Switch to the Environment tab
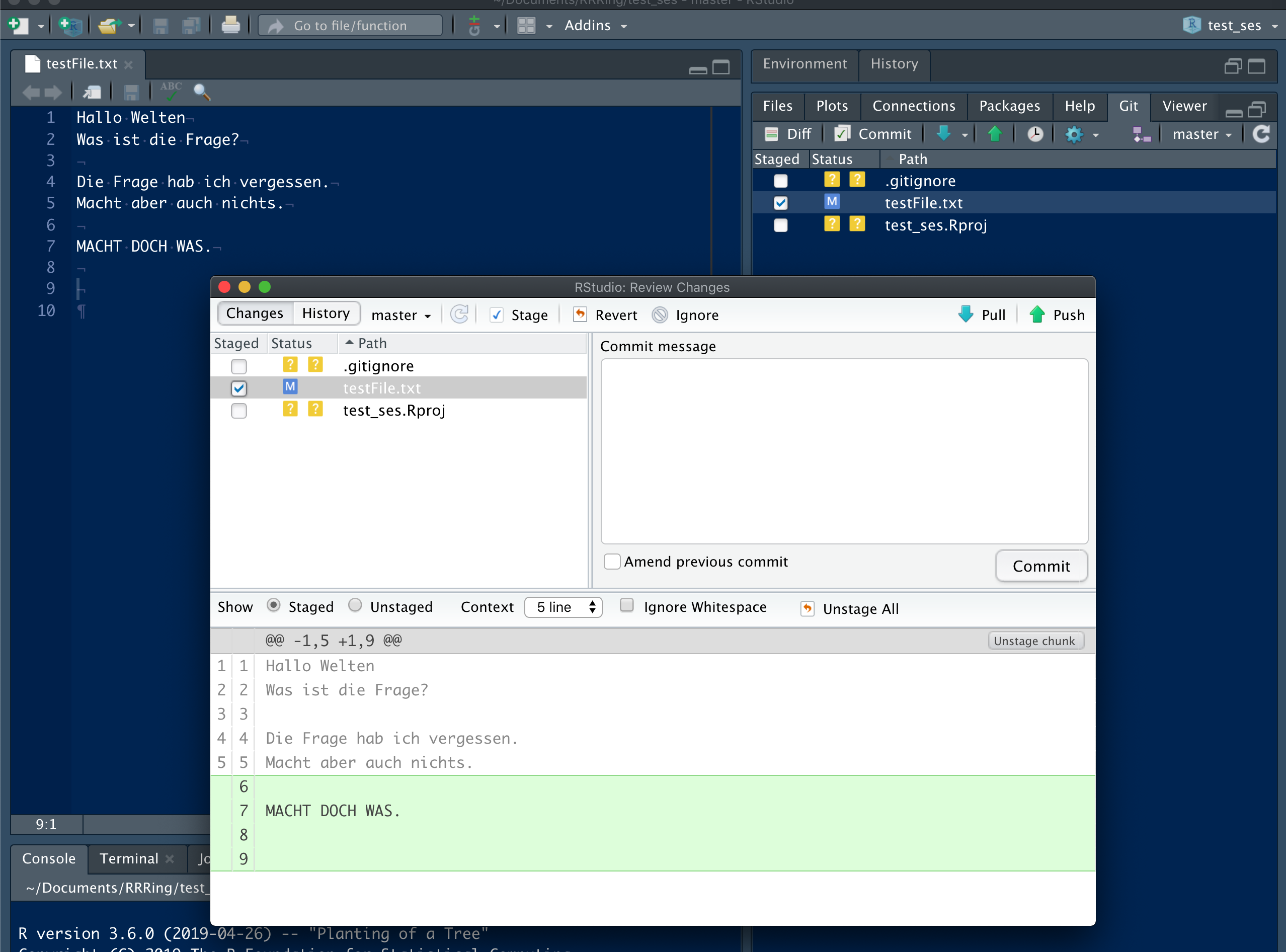This screenshot has height=952, width=1286. (x=805, y=63)
